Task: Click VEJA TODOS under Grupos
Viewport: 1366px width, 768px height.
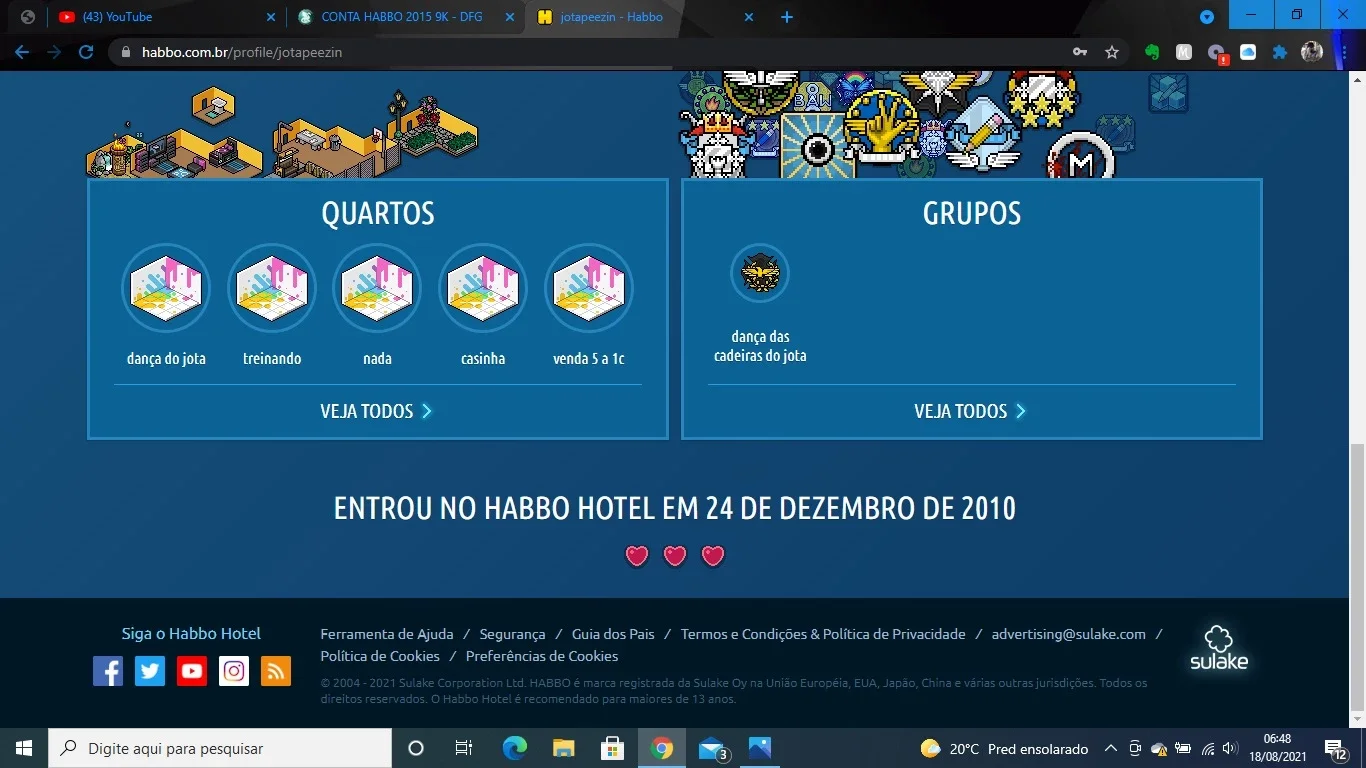Action: (x=971, y=411)
